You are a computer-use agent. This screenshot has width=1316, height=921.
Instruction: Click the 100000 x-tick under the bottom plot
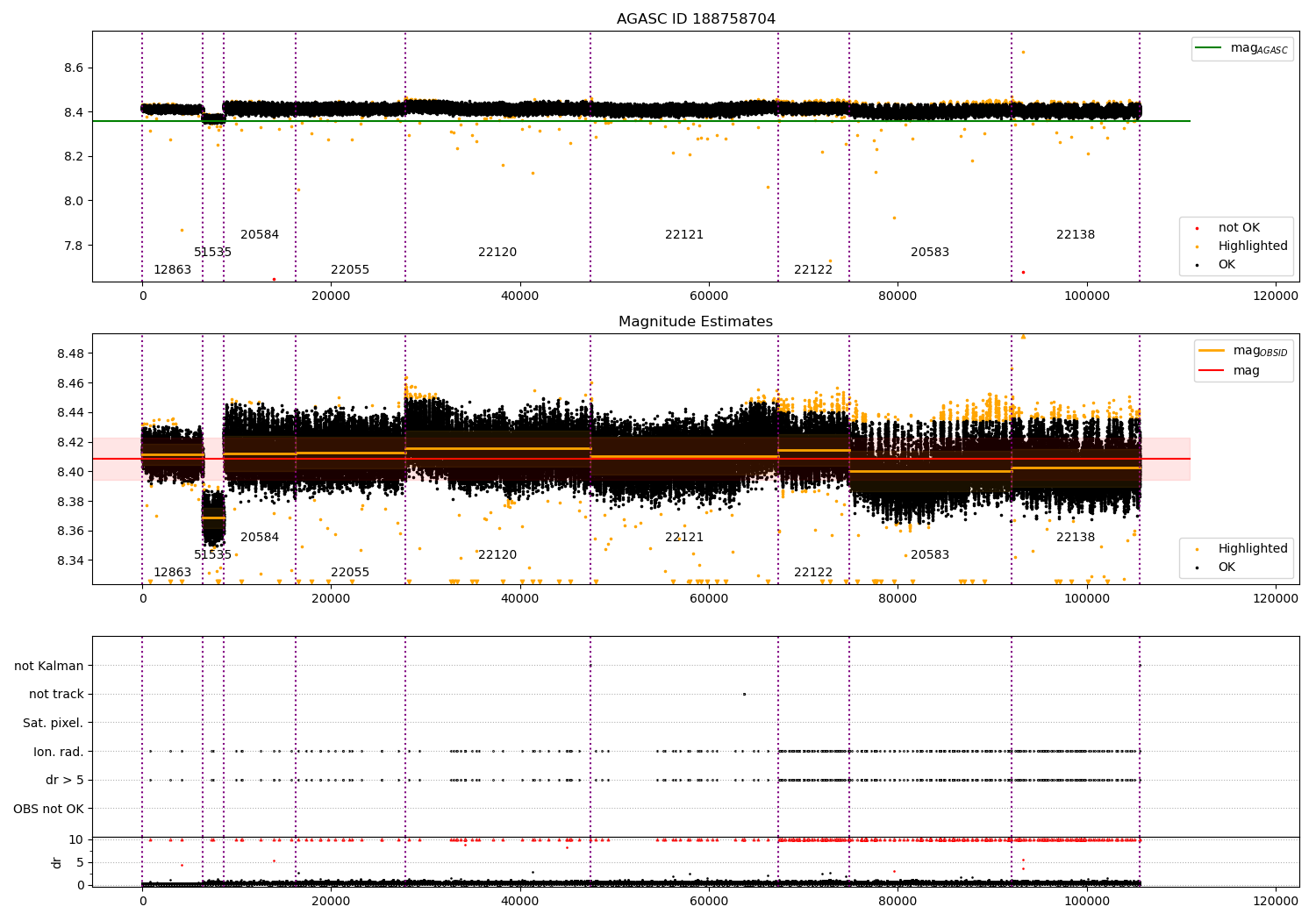click(x=1087, y=902)
